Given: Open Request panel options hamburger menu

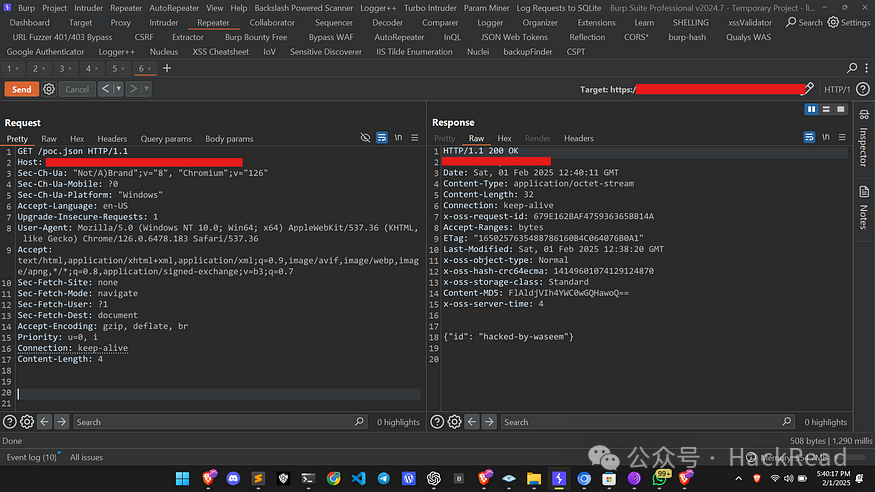Looking at the screenshot, I should [x=415, y=137].
